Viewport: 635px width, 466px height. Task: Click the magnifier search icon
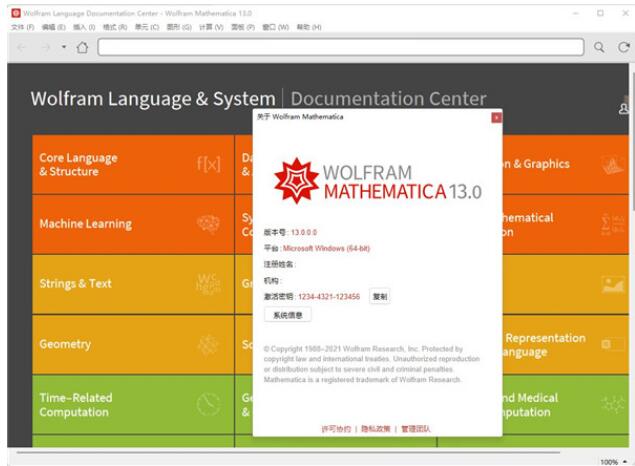point(599,47)
